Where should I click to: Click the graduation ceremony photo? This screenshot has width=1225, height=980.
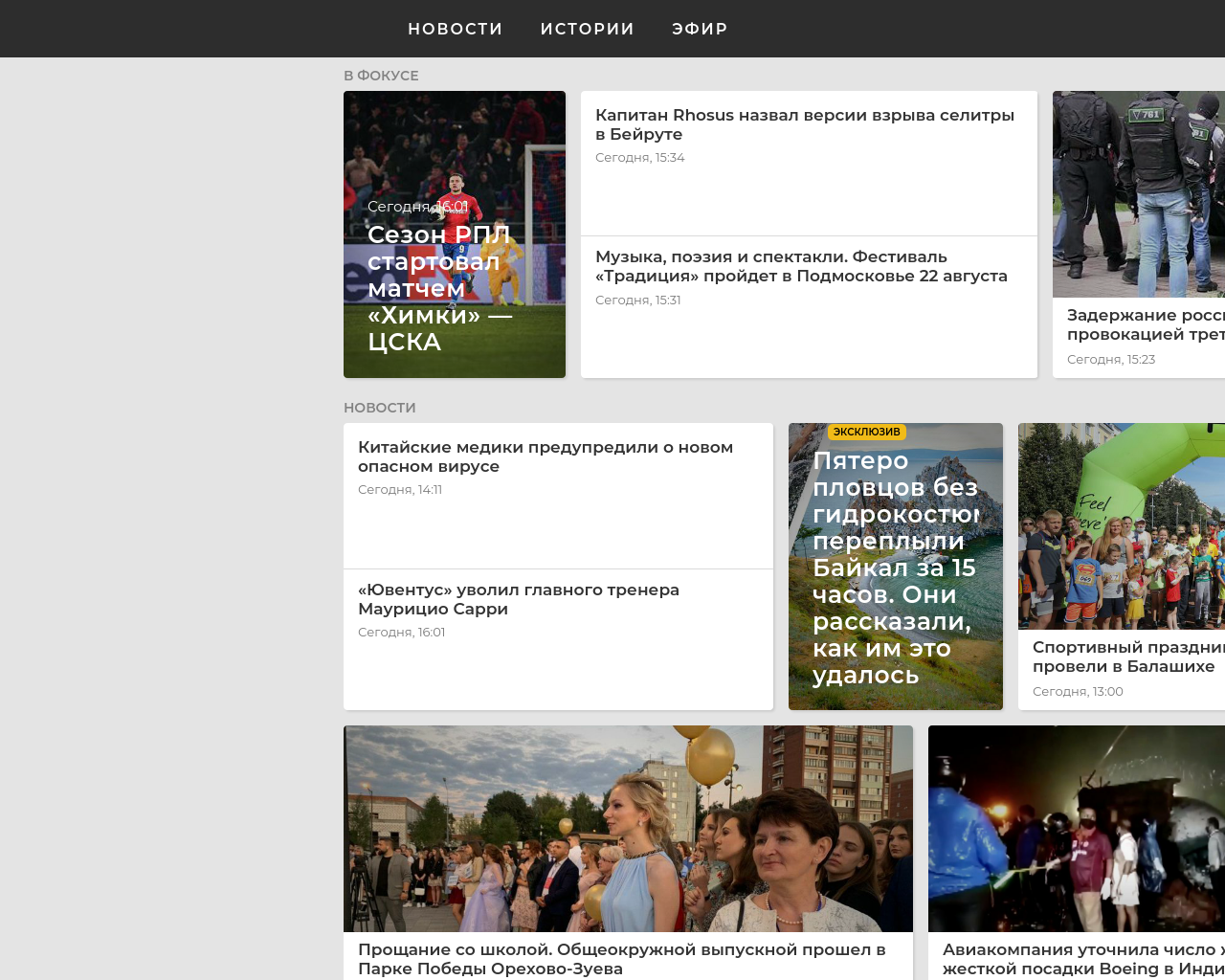click(628, 829)
